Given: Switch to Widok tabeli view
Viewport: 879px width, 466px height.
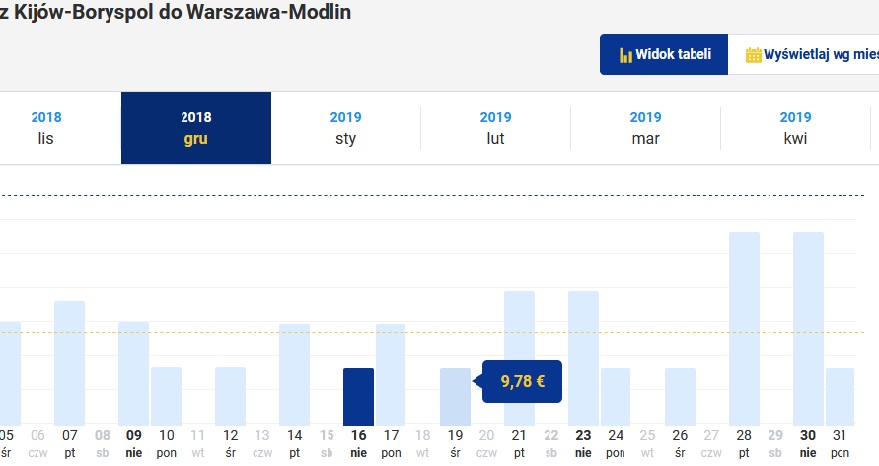Looking at the screenshot, I should (664, 54).
